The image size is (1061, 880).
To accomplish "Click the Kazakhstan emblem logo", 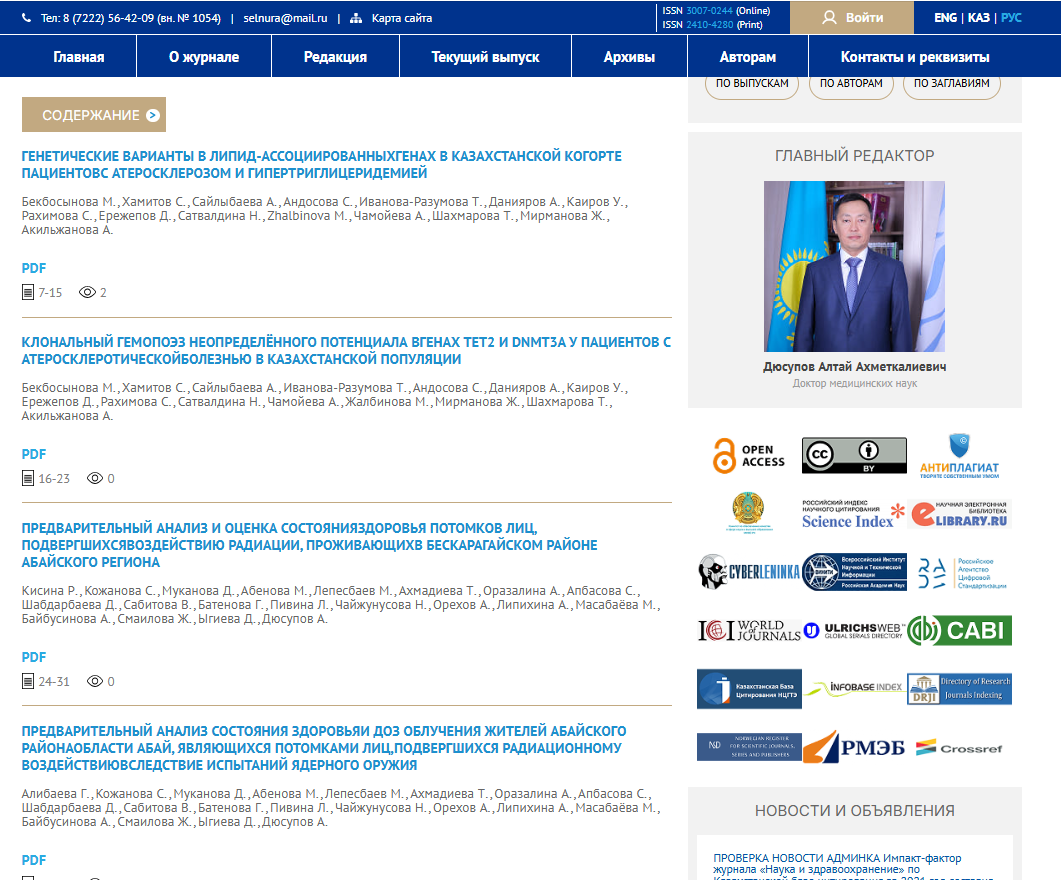I will 748,513.
